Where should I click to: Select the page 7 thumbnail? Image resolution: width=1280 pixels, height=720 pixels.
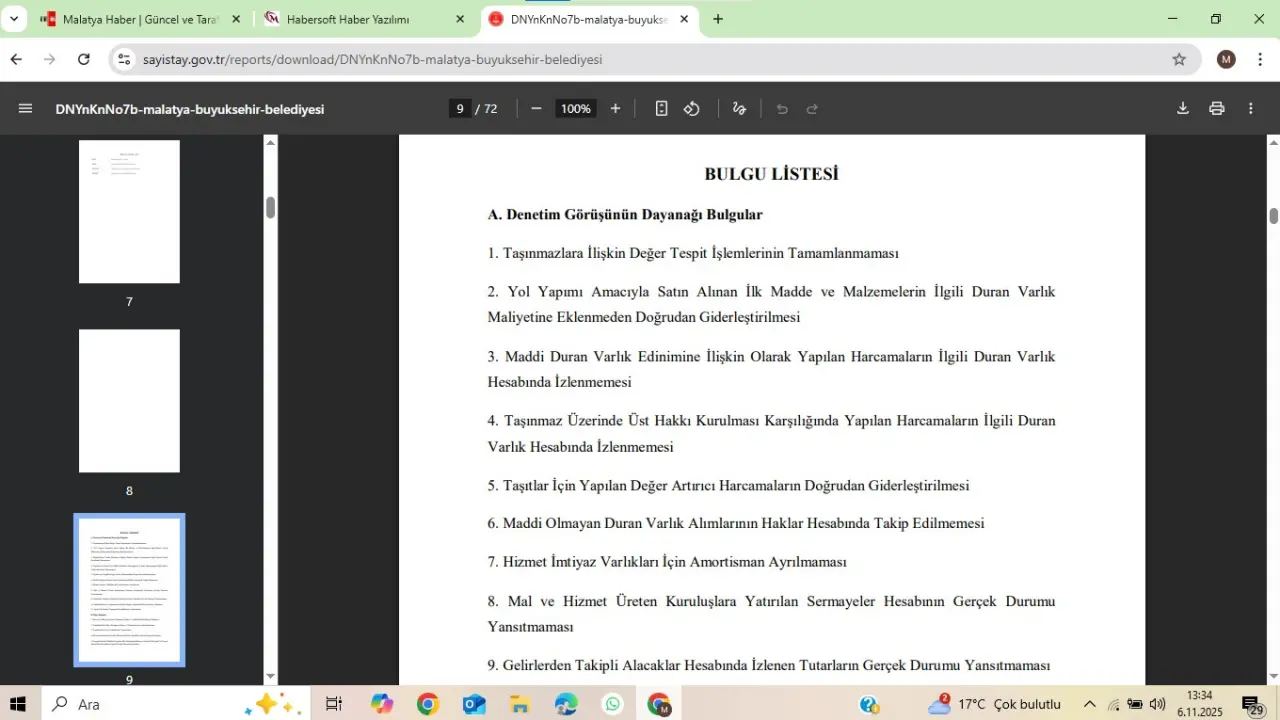tap(129, 212)
